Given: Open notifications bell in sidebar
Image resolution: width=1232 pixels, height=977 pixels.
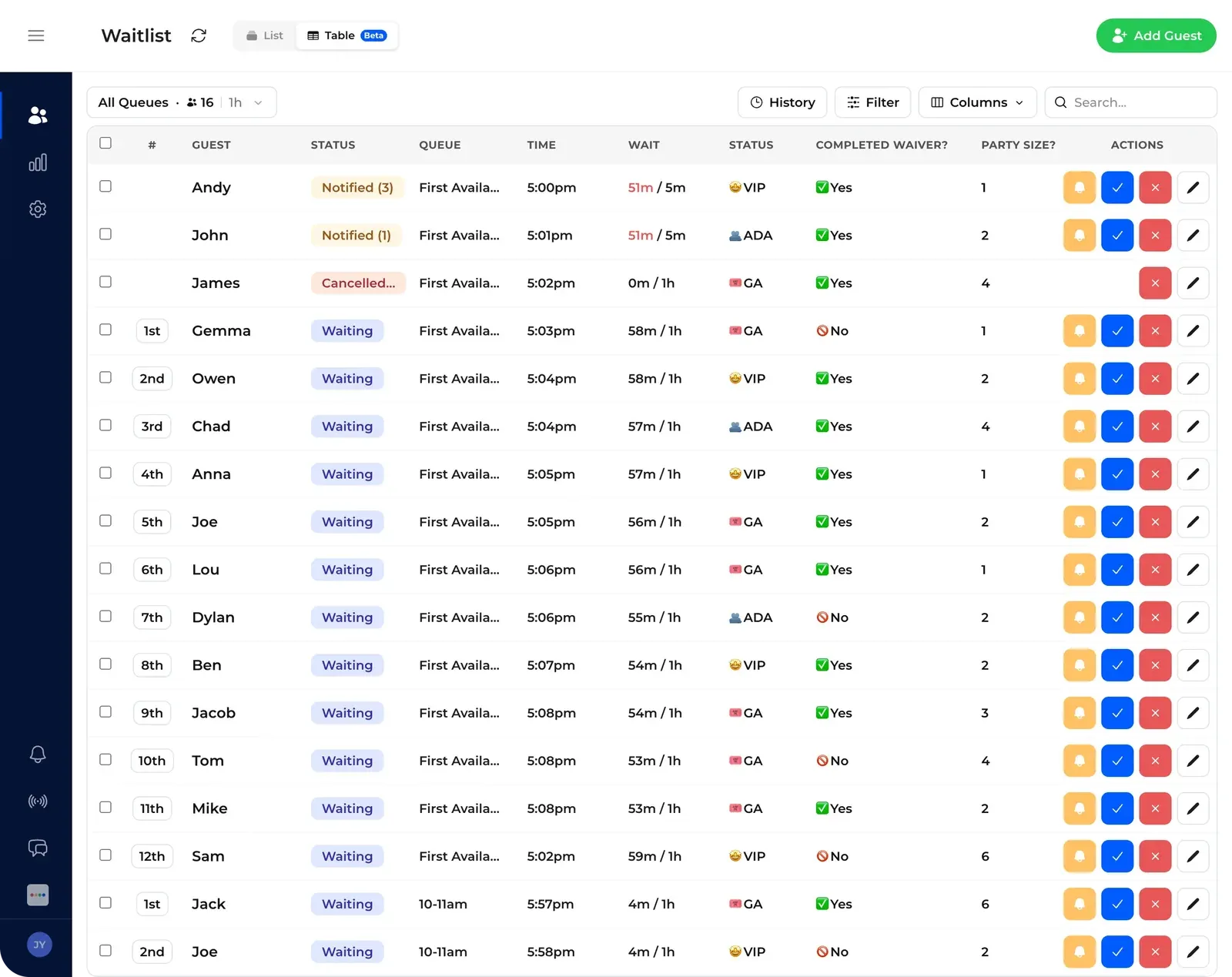Looking at the screenshot, I should point(37,754).
